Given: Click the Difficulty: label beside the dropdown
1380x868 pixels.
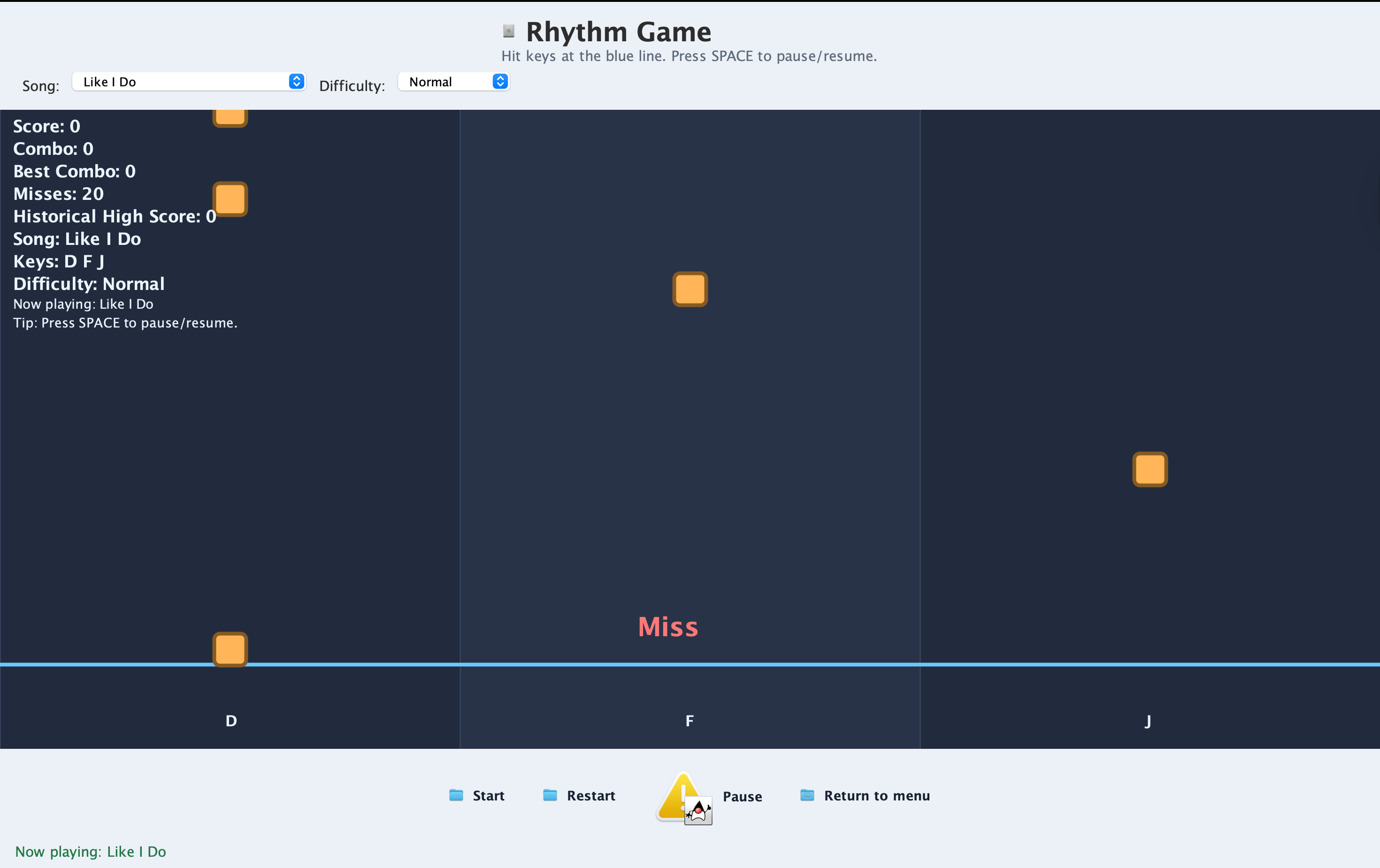Looking at the screenshot, I should 352,86.
